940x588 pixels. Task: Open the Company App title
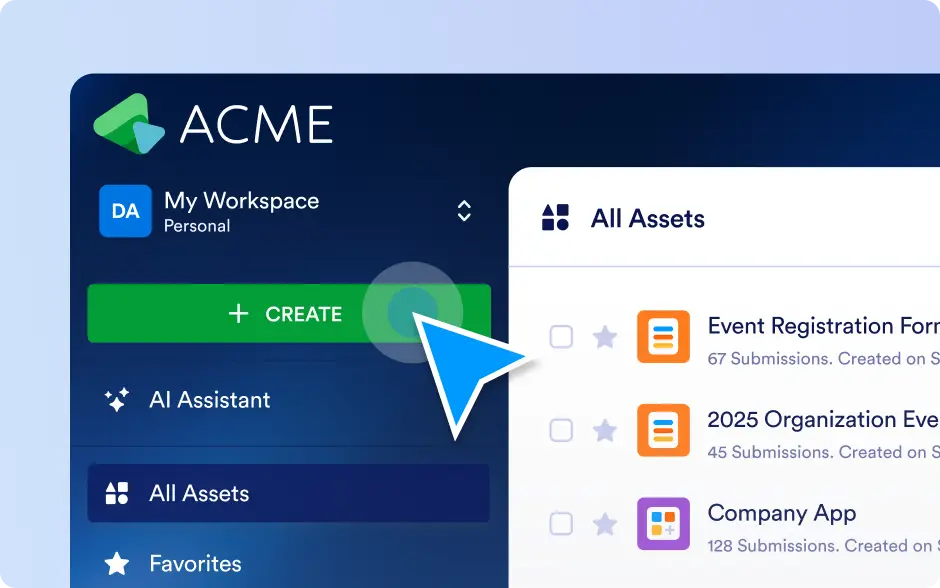click(x=781, y=513)
